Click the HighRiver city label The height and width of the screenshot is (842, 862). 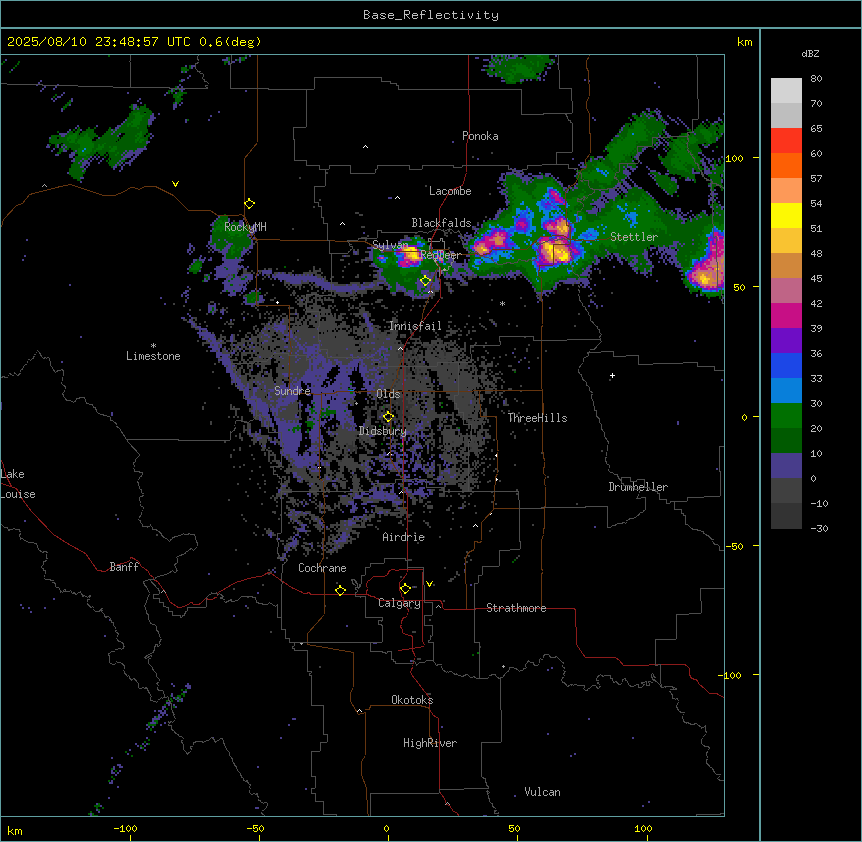[430, 743]
